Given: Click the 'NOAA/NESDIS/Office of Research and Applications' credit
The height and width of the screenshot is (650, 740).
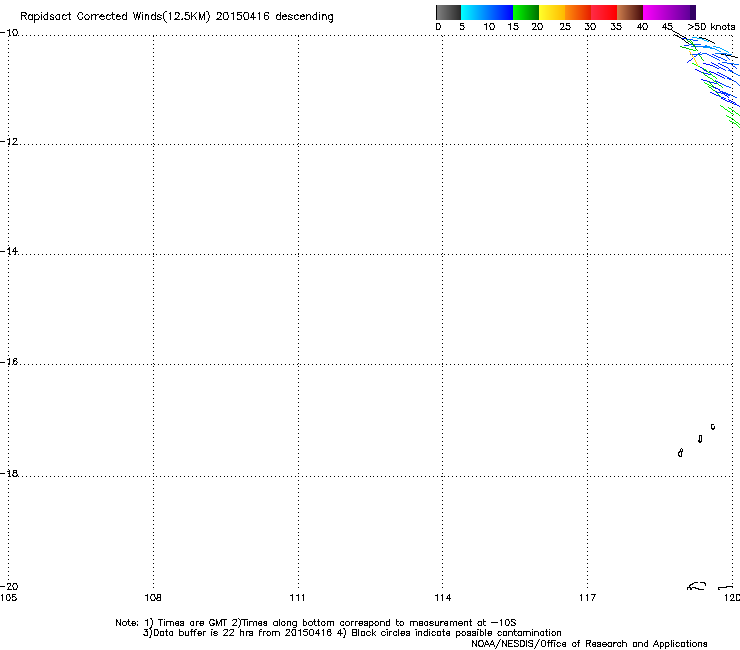Looking at the screenshot, I should 589,644.
